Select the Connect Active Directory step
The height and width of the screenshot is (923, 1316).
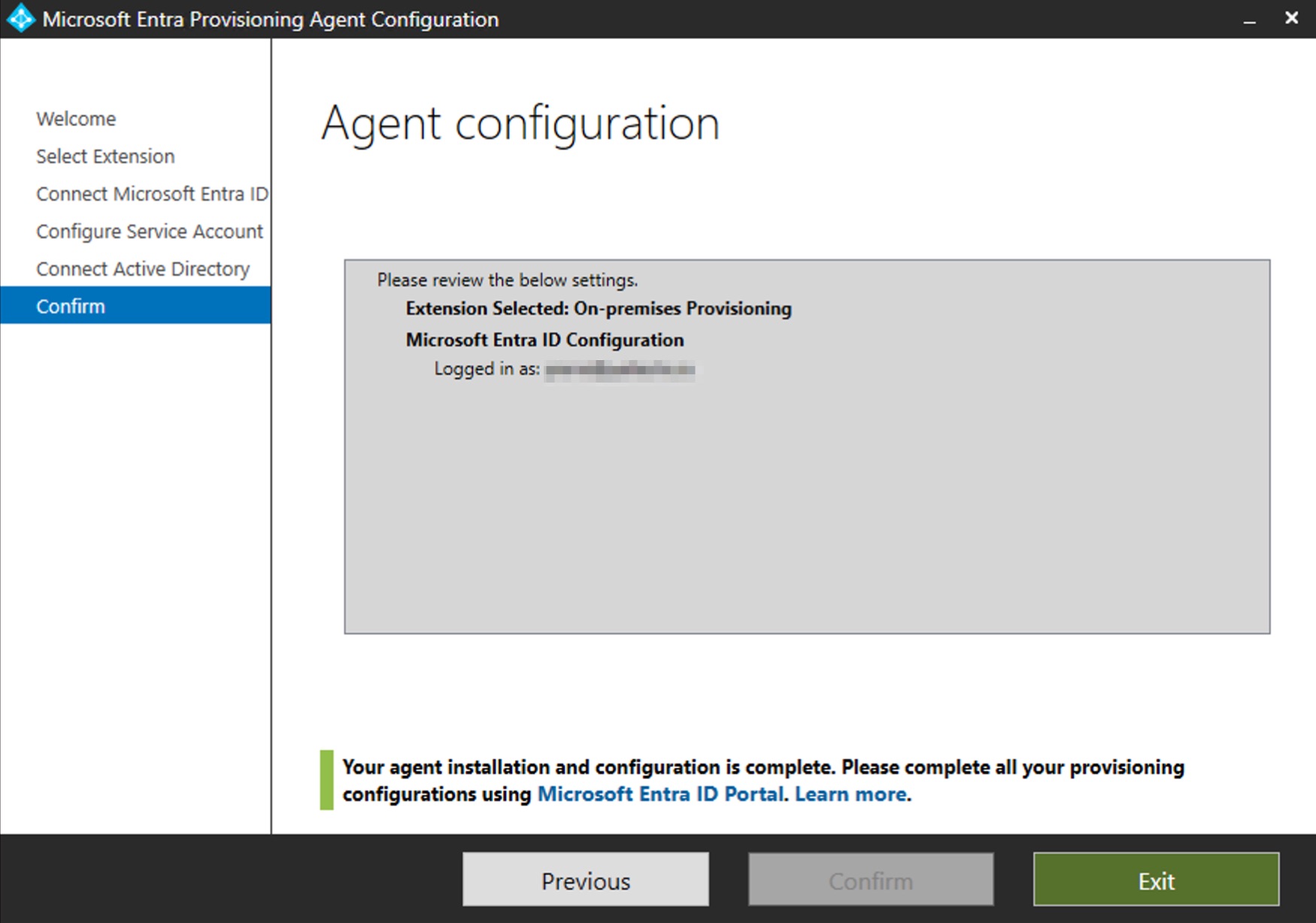143,268
